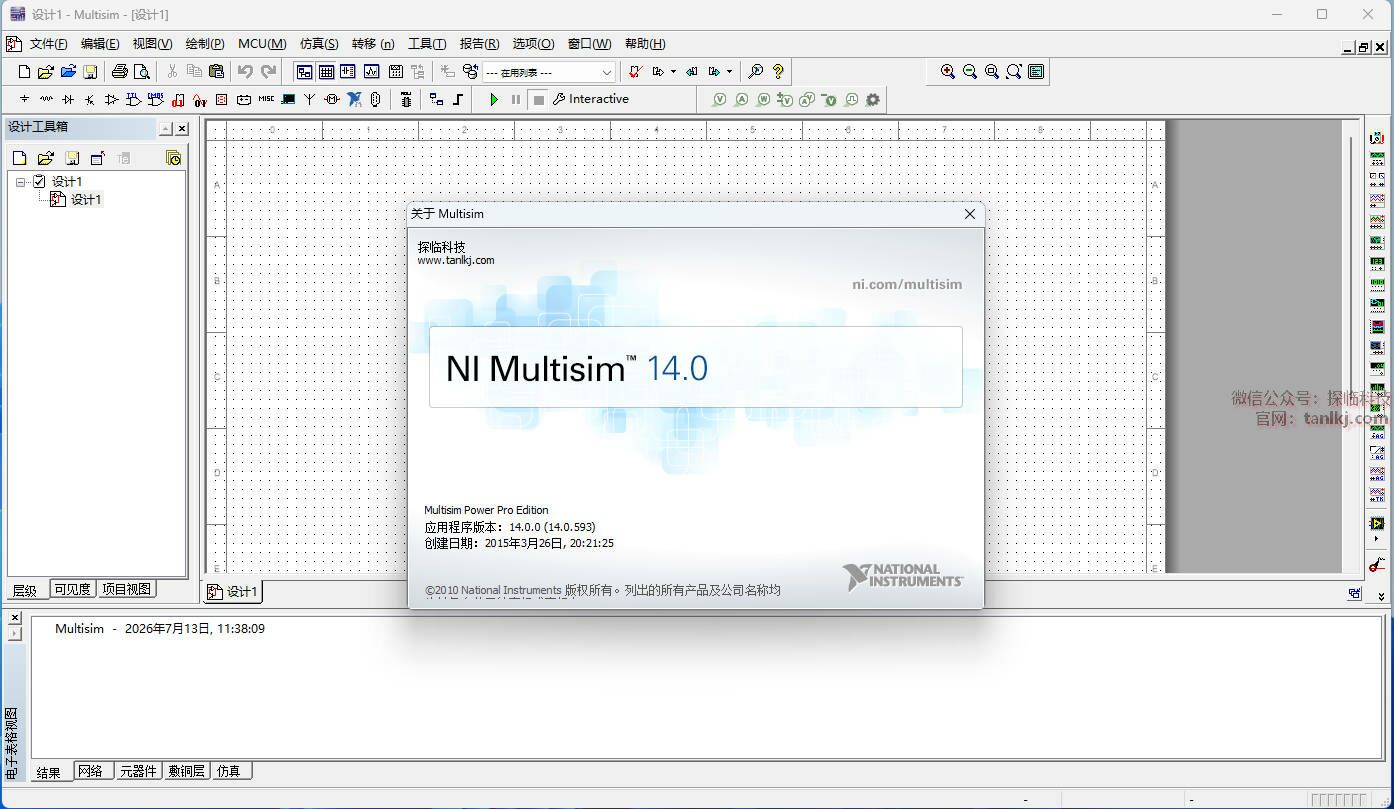Image resolution: width=1394 pixels, height=809 pixels.
Task: Click the 14.0.0 (14.0.593) version text
Action: coord(552,527)
